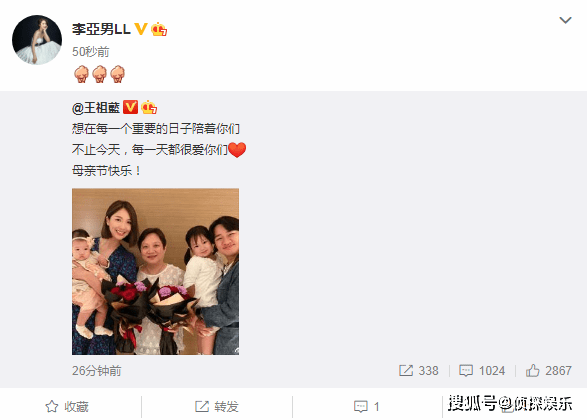587x420 pixels.
Task: Like the original post with 2867 likes
Action: tap(548, 371)
